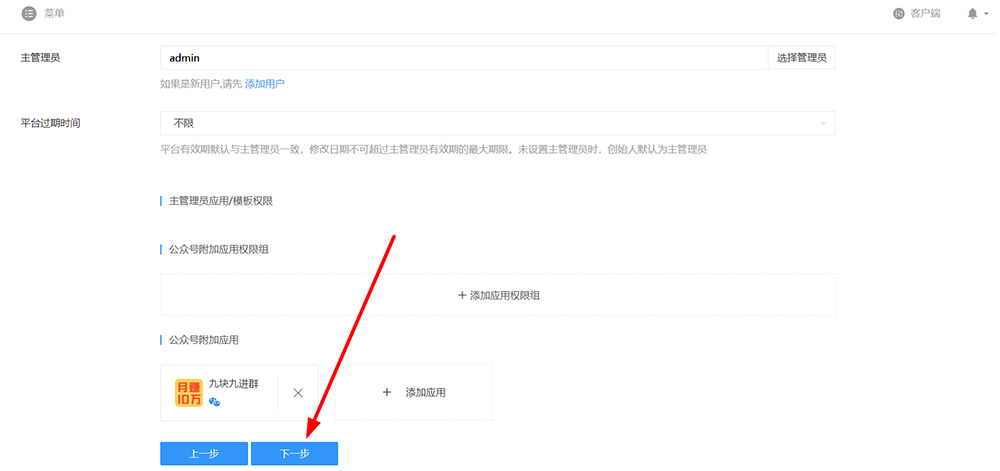Click the 添加应用 label text
Screen dimensions: 1000x471
click(x=425, y=393)
